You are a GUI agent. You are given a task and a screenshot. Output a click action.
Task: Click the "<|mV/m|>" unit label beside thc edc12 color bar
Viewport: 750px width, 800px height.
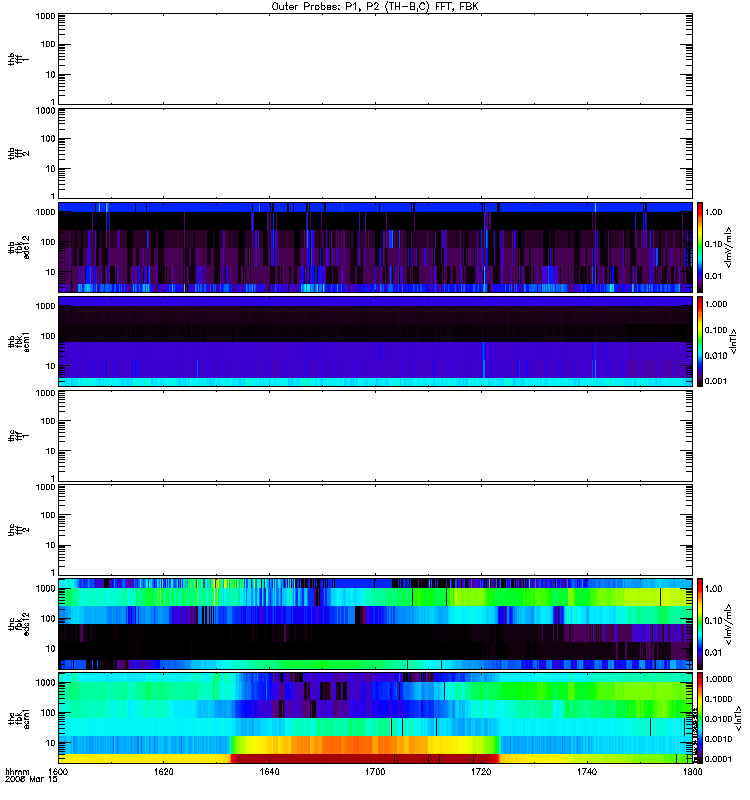coord(729,624)
